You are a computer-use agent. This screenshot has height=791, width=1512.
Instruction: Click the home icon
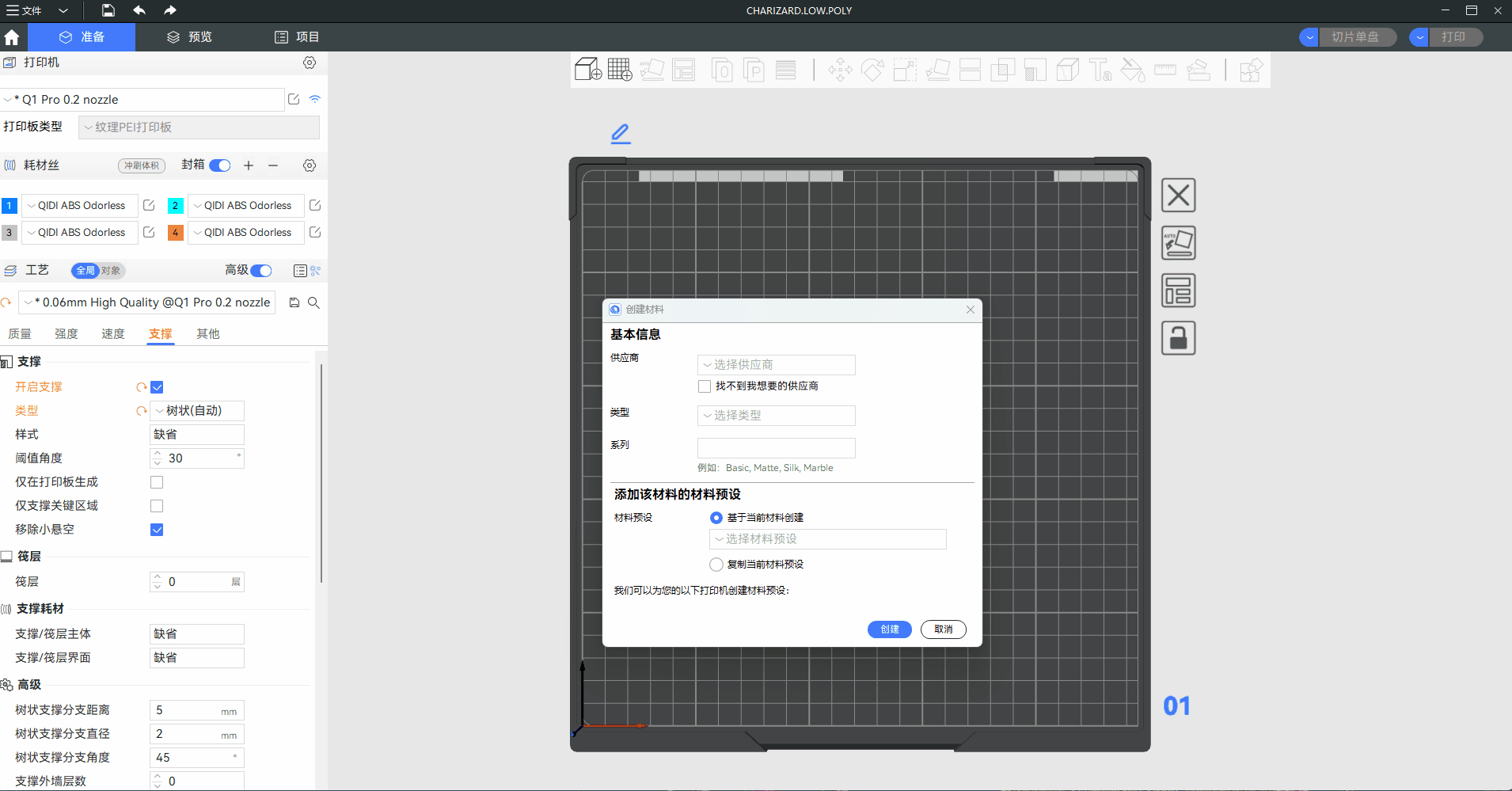pos(12,37)
